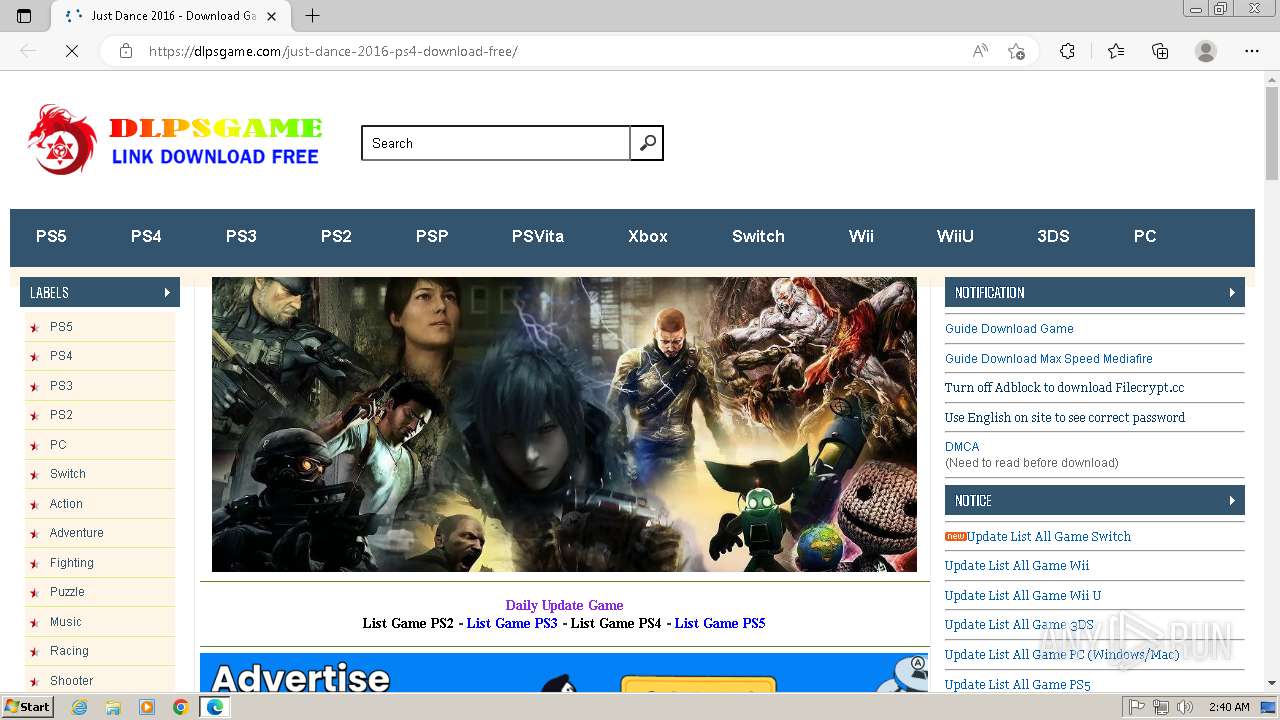Open the PC navigation menu item

click(1145, 237)
